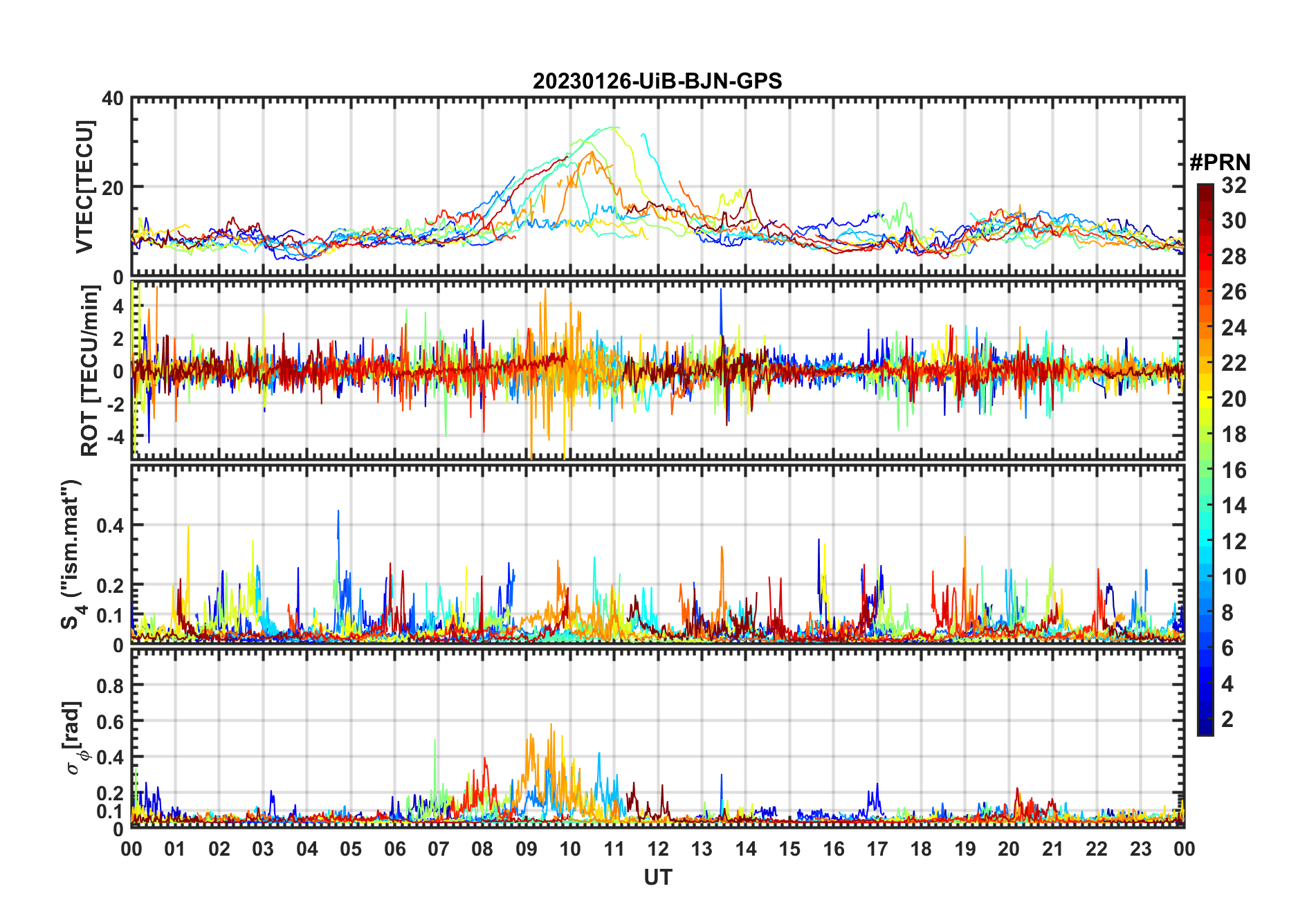Click the plot title 20230126-UiB-BJN-GPS
The width and height of the screenshot is (1316, 920).
(657, 82)
